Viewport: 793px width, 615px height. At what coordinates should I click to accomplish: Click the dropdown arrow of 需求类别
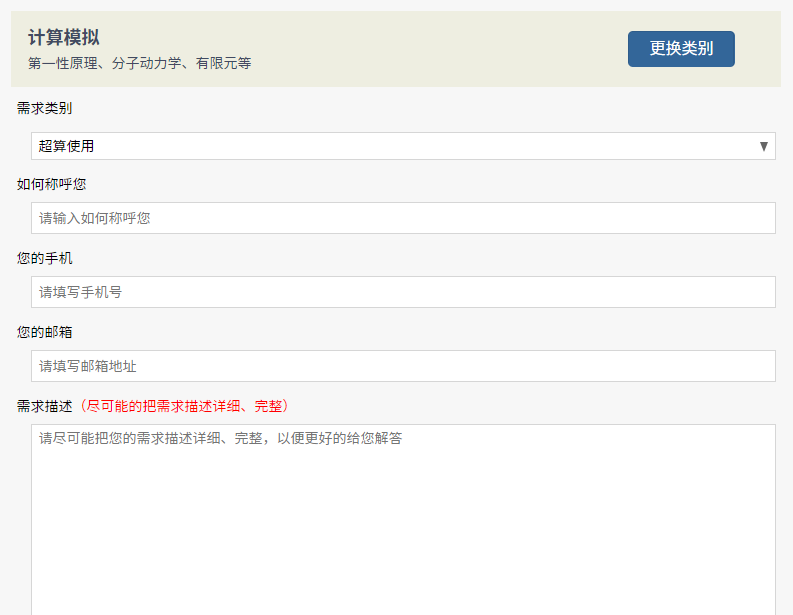(x=764, y=146)
